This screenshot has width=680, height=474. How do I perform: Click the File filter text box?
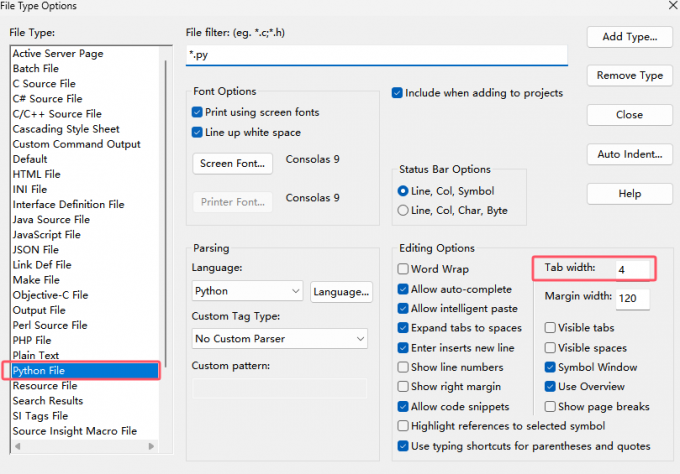point(377,55)
